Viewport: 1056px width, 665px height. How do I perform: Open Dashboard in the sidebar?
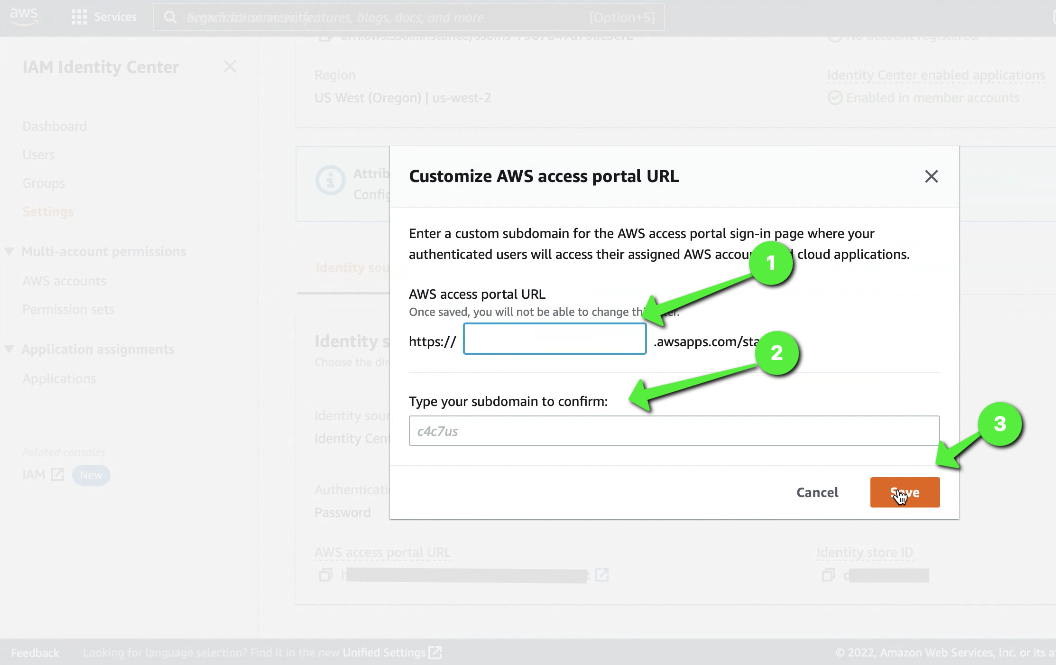point(55,126)
